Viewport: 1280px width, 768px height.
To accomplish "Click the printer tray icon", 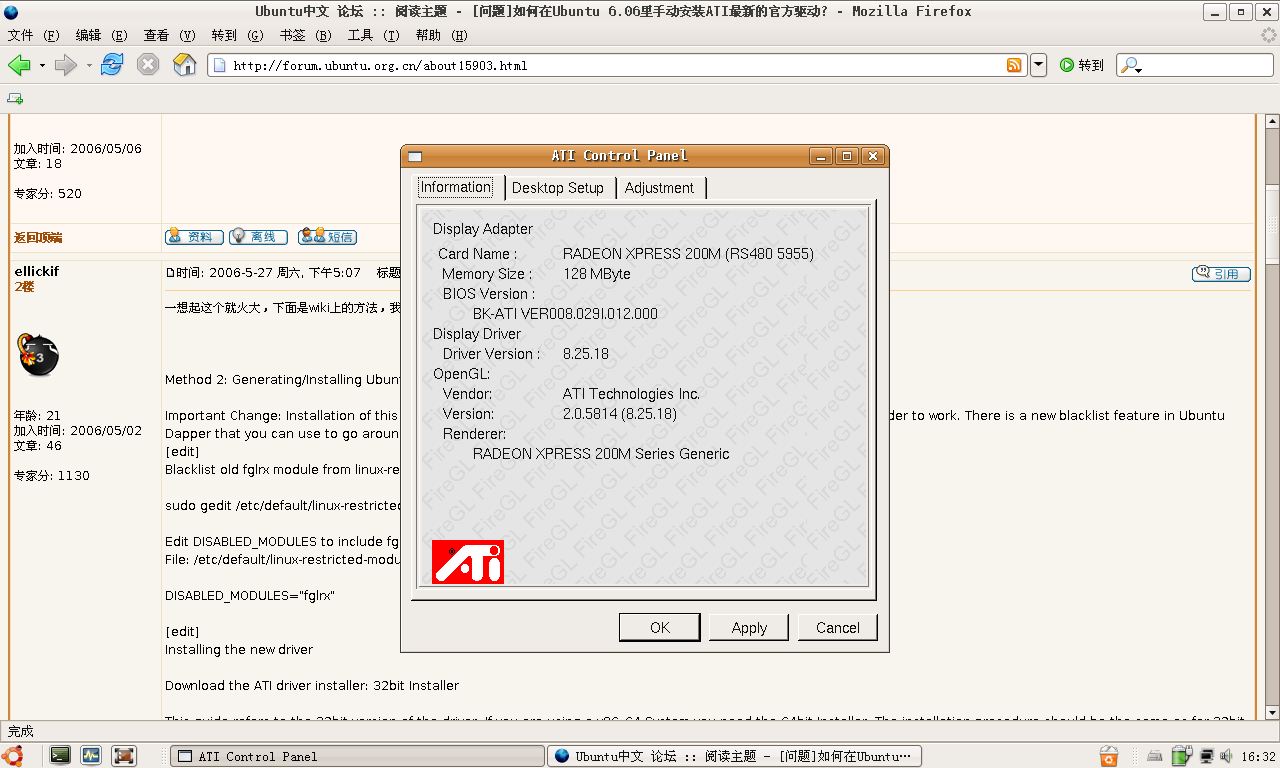I will [1154, 757].
